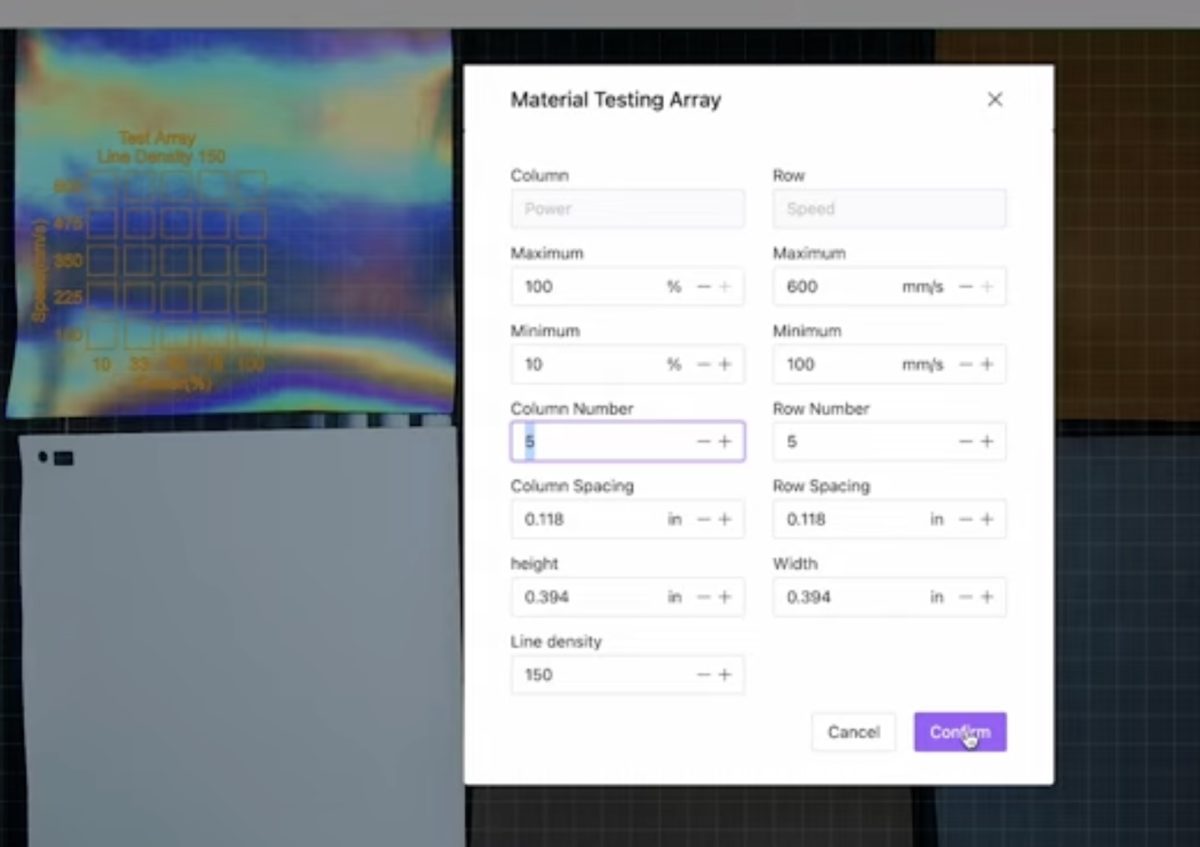Screen dimensions: 1200x847
Task: Decrease minimum power with minus button
Action: tap(703, 364)
